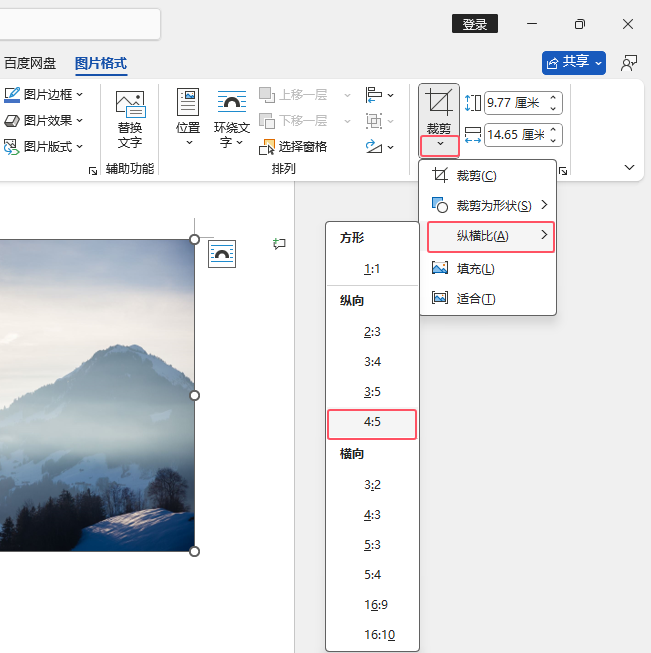Open the Selection Pane (选择窗格)

293,147
